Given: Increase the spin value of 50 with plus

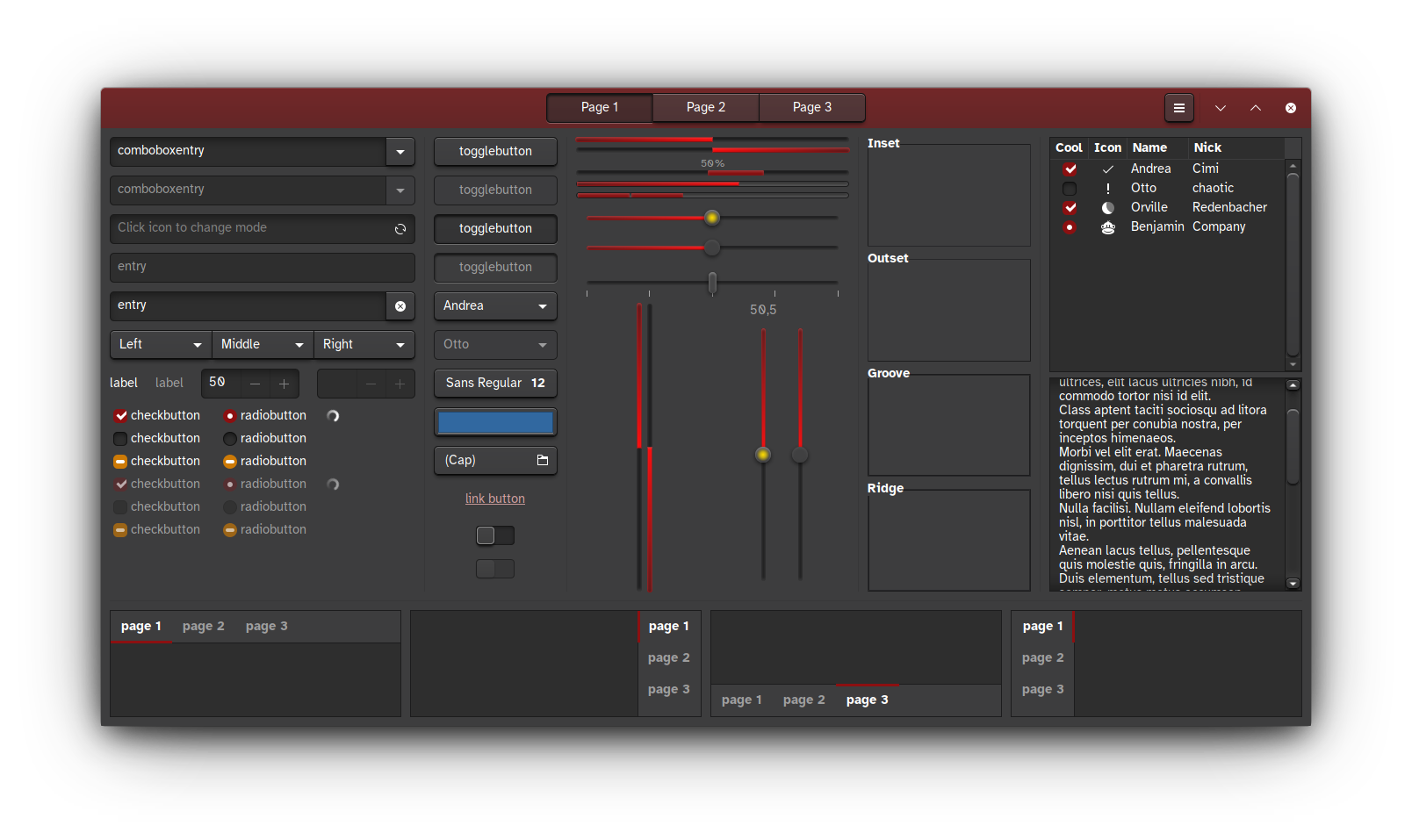Looking at the screenshot, I should click(x=284, y=384).
